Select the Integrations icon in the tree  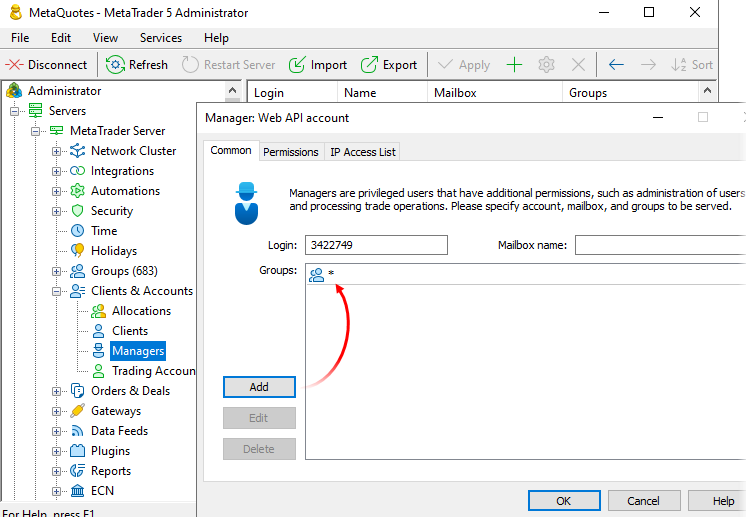[78, 171]
